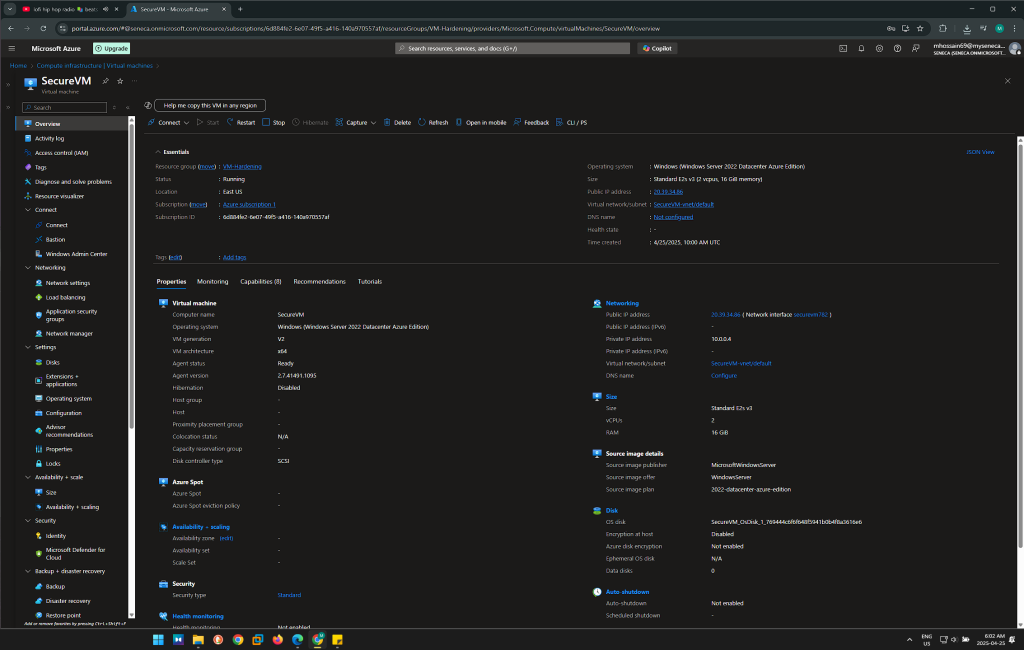This screenshot has height=650, width=1024.
Task: Delete the virtual machine
Action: coord(397,122)
